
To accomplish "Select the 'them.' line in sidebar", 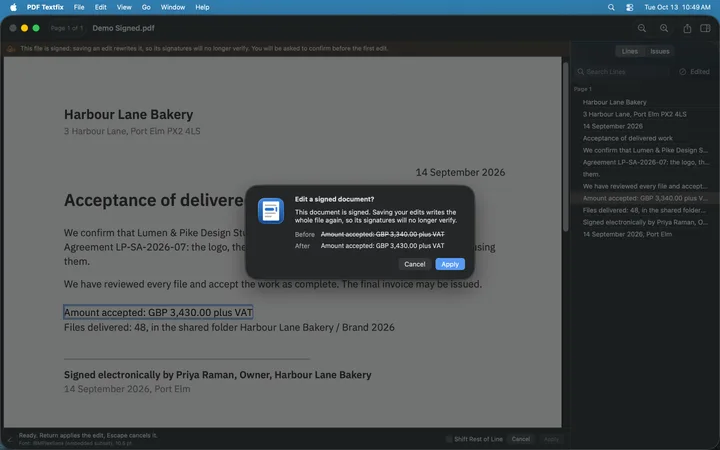I will 644,174.
